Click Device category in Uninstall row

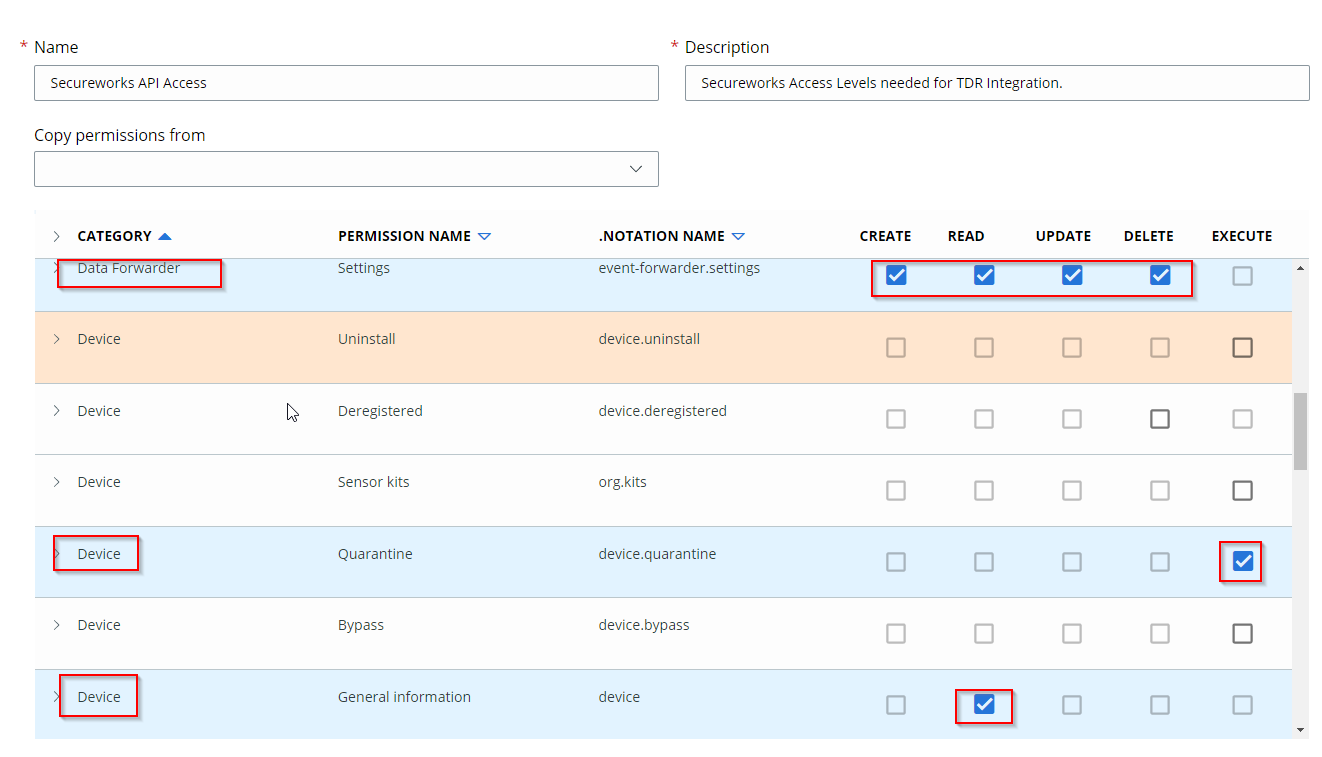pyautogui.click(x=99, y=339)
